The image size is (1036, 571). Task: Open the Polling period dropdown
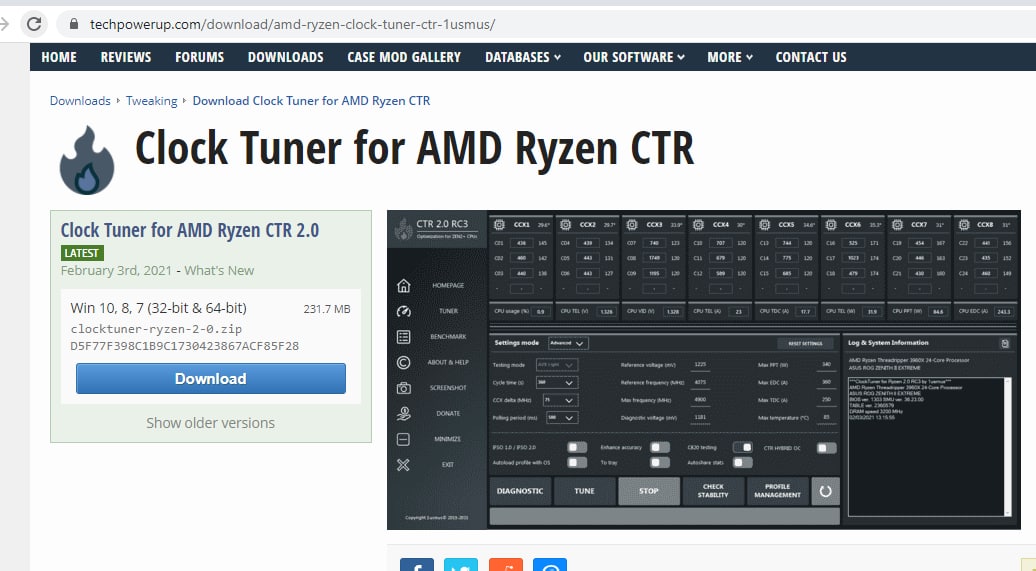tap(562, 418)
